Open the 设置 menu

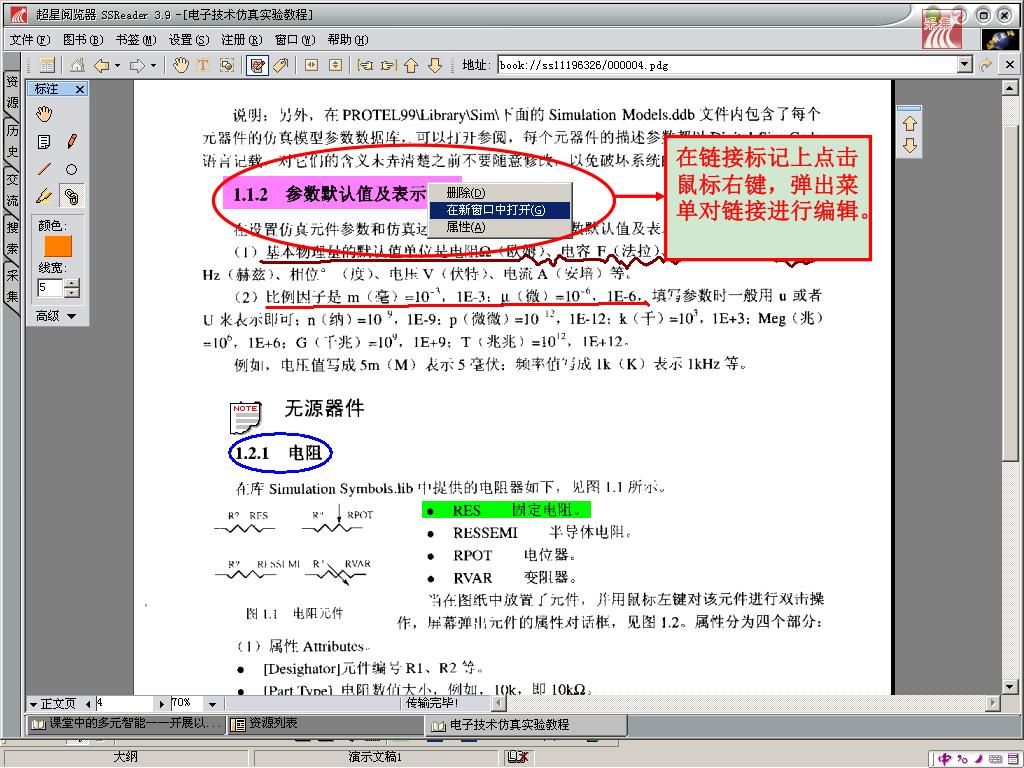point(189,40)
